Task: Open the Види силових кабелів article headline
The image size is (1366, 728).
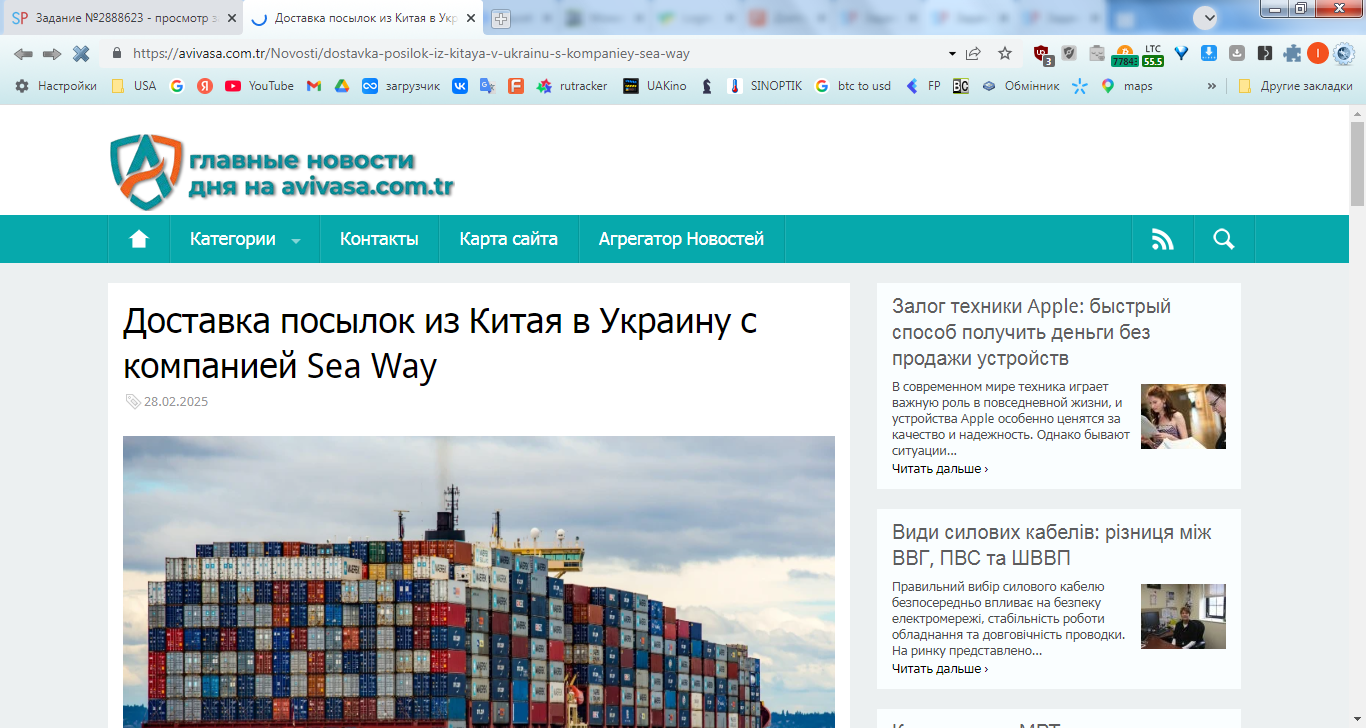Action: (x=1052, y=545)
